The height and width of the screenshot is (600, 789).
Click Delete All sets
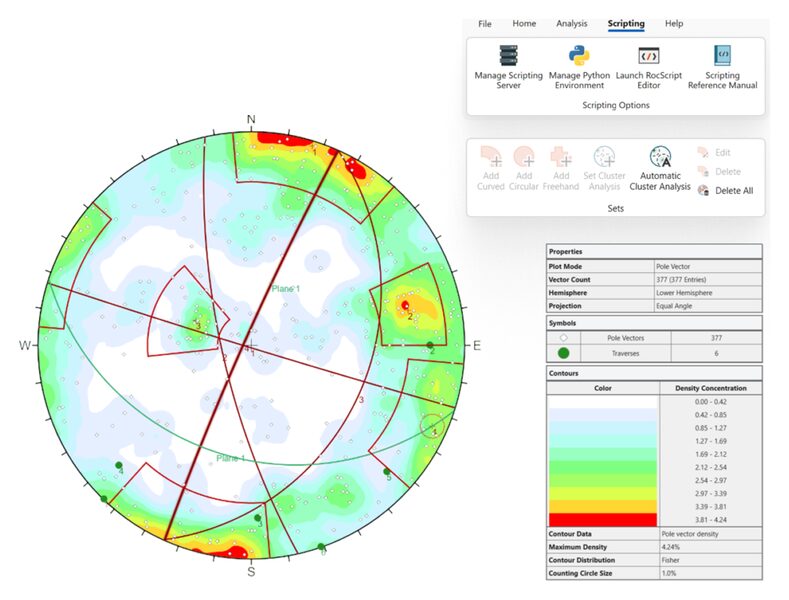point(726,191)
